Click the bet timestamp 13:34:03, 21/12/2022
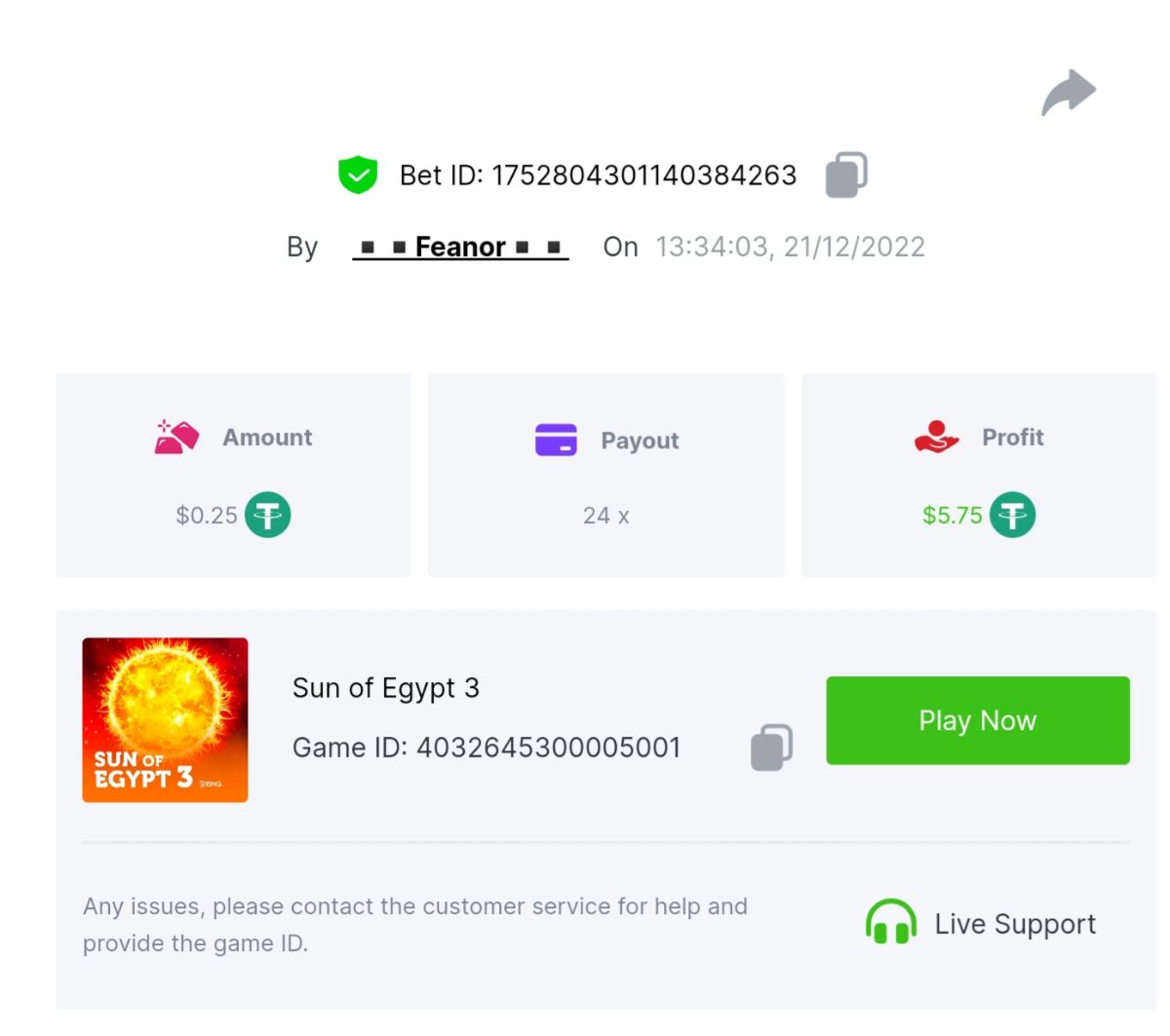 click(x=790, y=247)
